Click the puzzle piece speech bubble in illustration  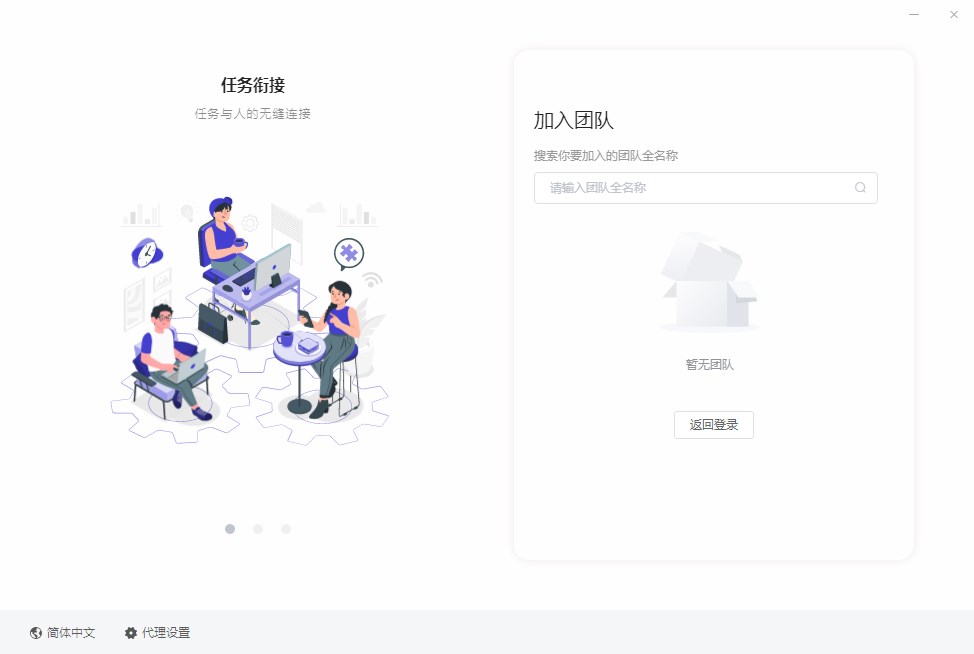tap(348, 254)
